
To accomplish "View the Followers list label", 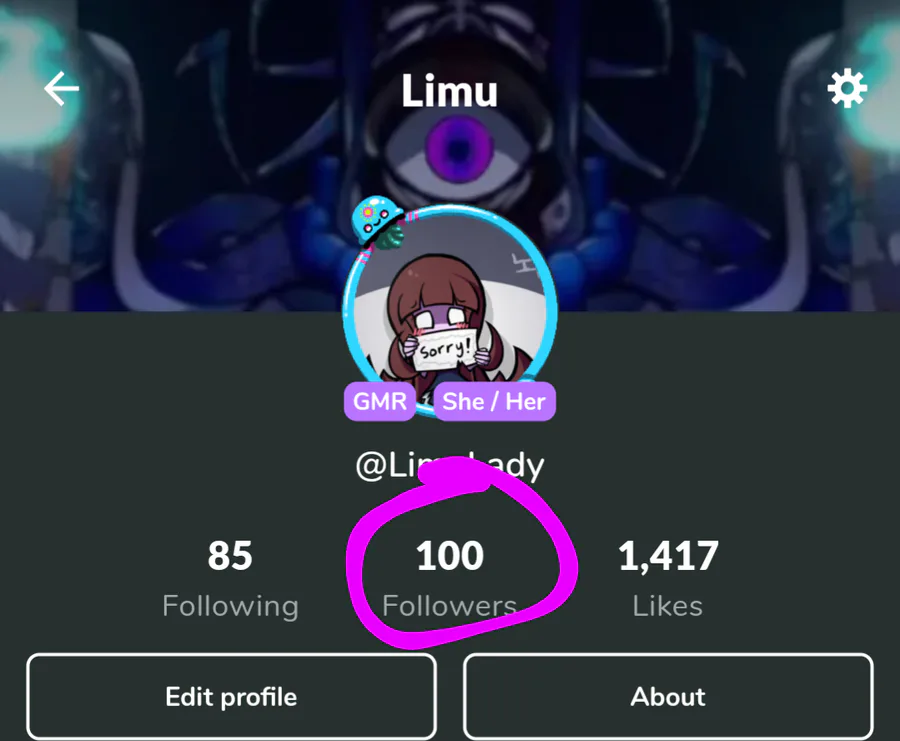I will pyautogui.click(x=449, y=606).
